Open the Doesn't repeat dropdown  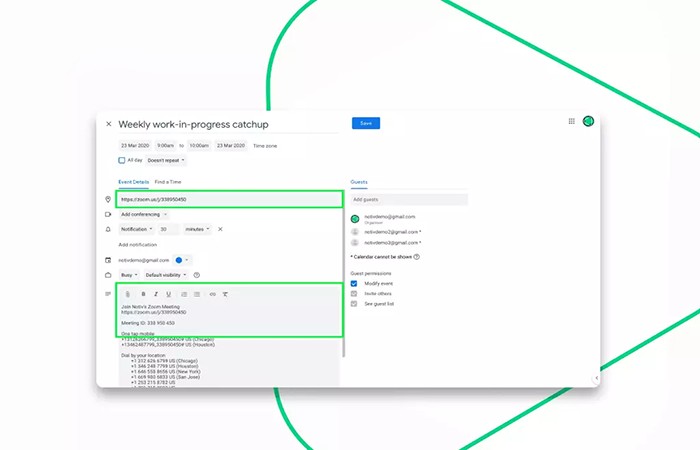166,160
